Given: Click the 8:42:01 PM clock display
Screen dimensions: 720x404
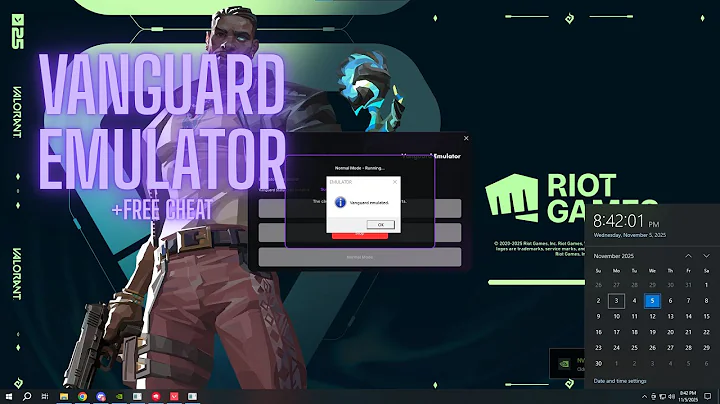Looking at the screenshot, I should click(x=626, y=221).
